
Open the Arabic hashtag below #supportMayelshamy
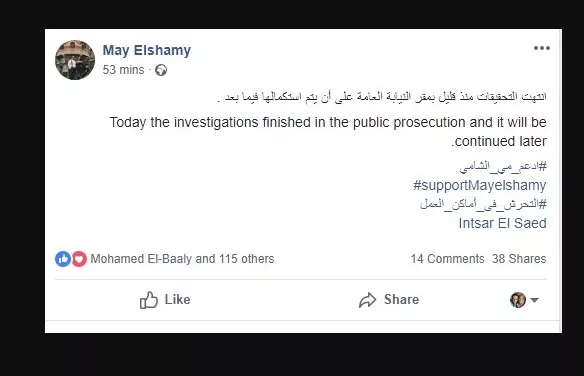click(483, 204)
